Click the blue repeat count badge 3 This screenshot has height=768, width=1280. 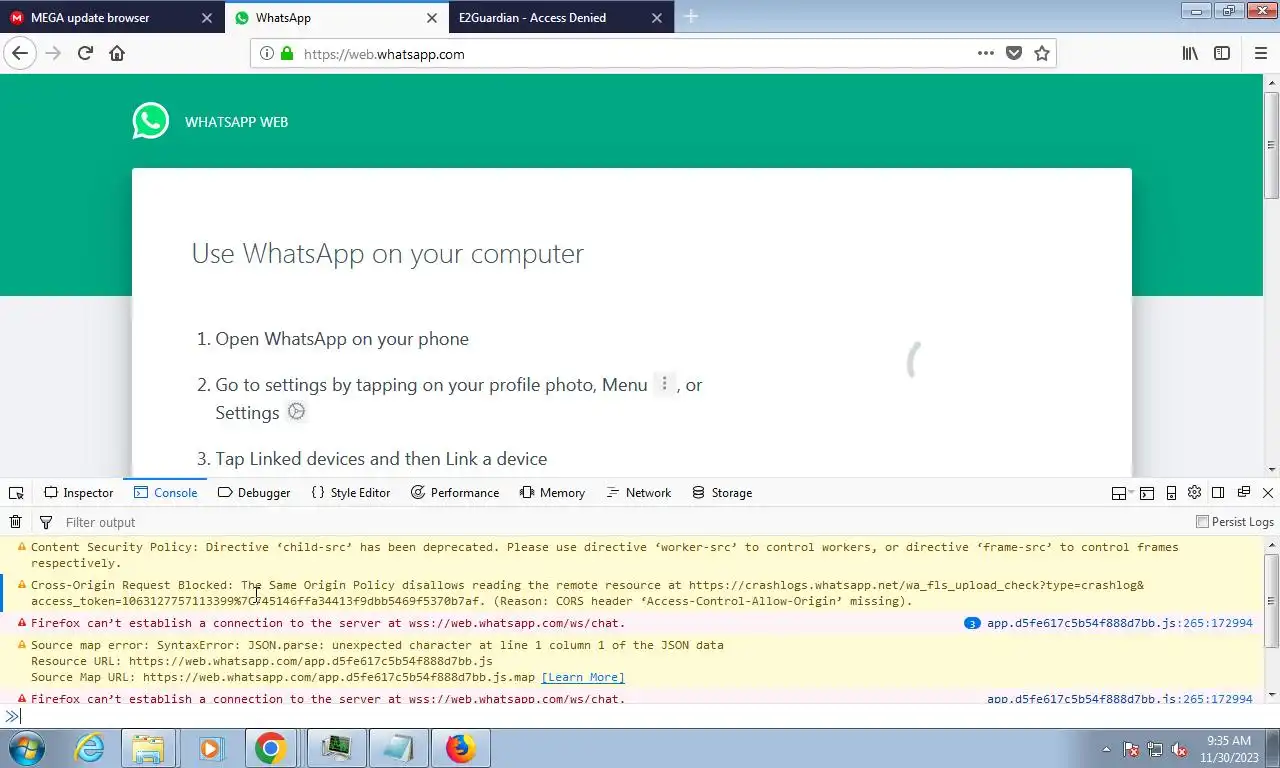click(x=971, y=623)
